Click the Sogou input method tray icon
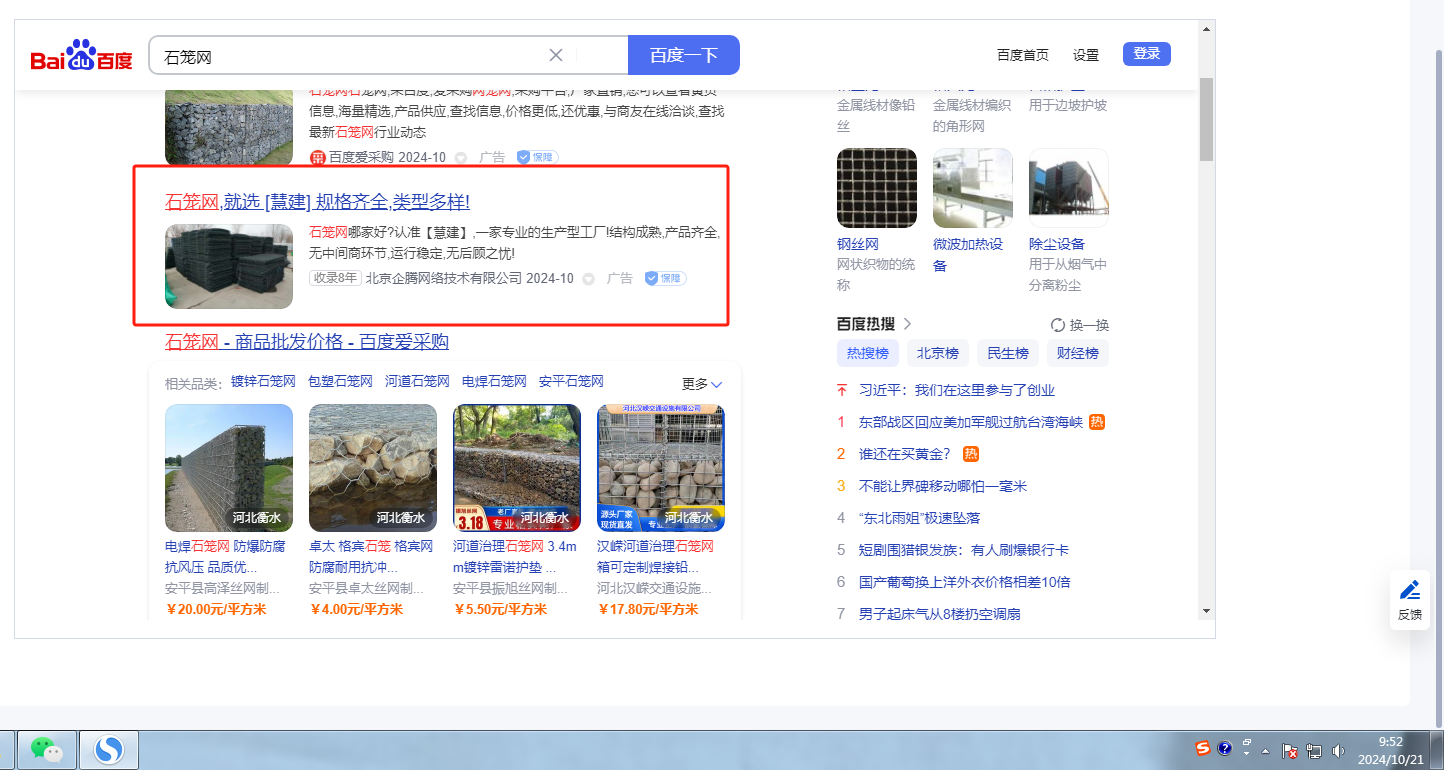This screenshot has height=770, width=1444. point(1203,748)
